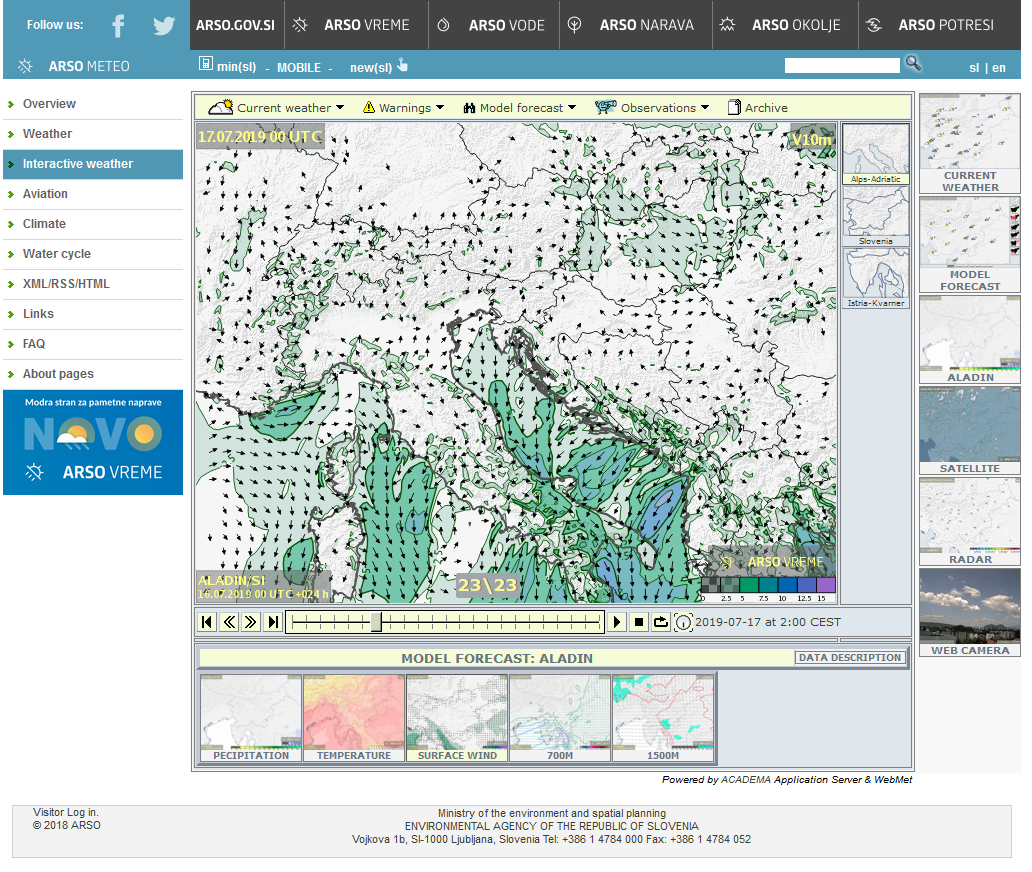The image size is (1032, 872).
Task: Select the Surface Wind forecast thumbnail
Action: [457, 717]
